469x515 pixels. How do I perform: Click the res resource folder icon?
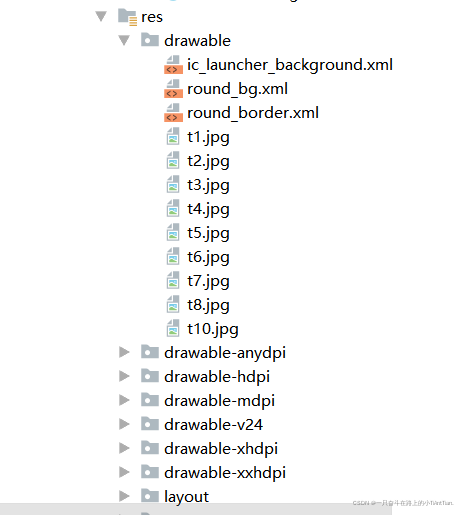(x=127, y=17)
